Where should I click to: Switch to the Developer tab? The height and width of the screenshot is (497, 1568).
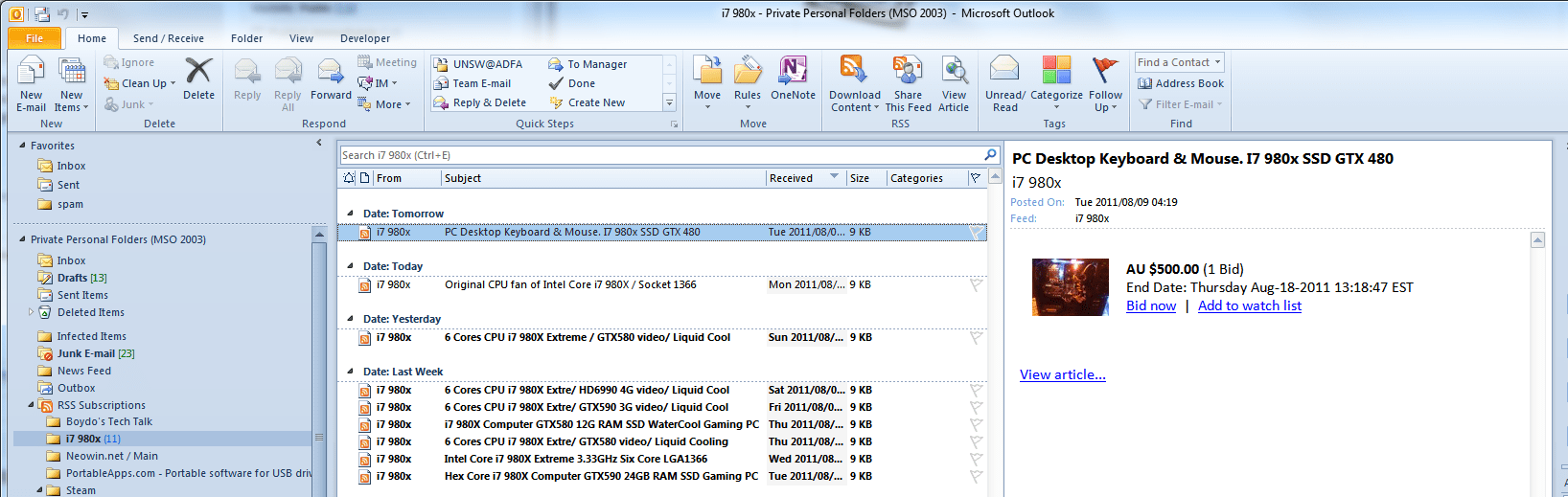click(365, 38)
